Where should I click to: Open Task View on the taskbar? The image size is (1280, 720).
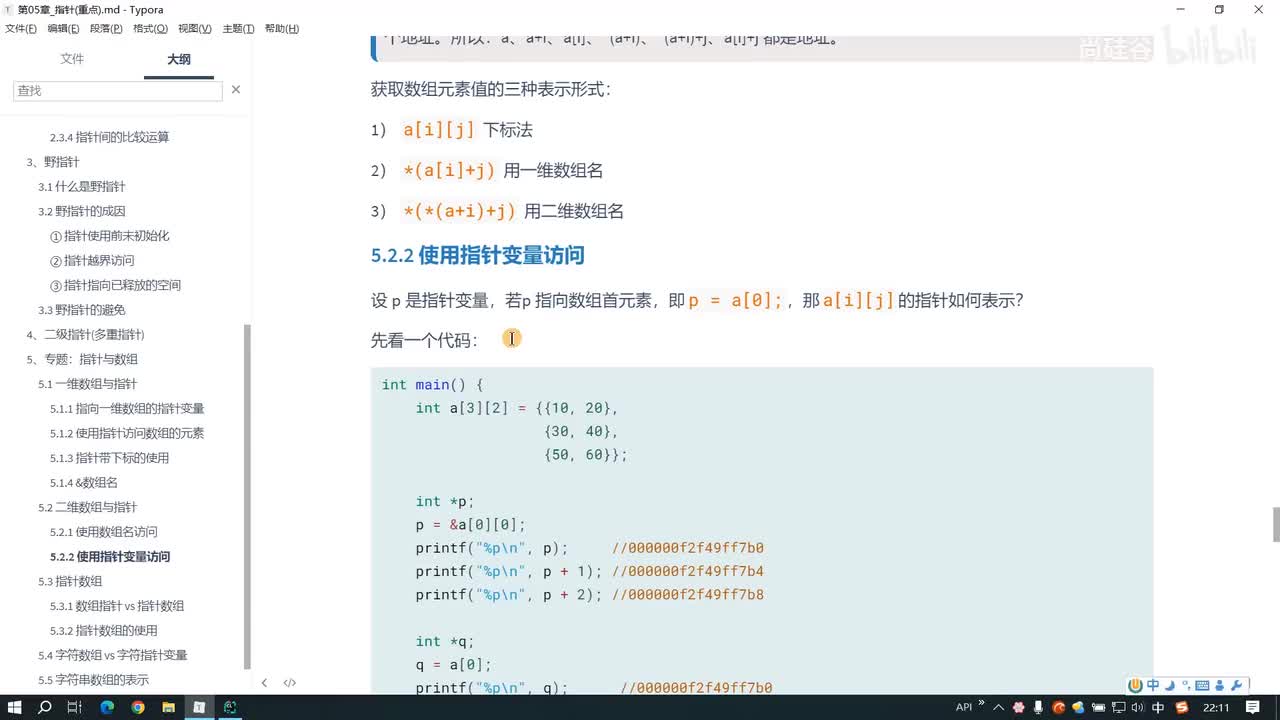(x=75, y=707)
